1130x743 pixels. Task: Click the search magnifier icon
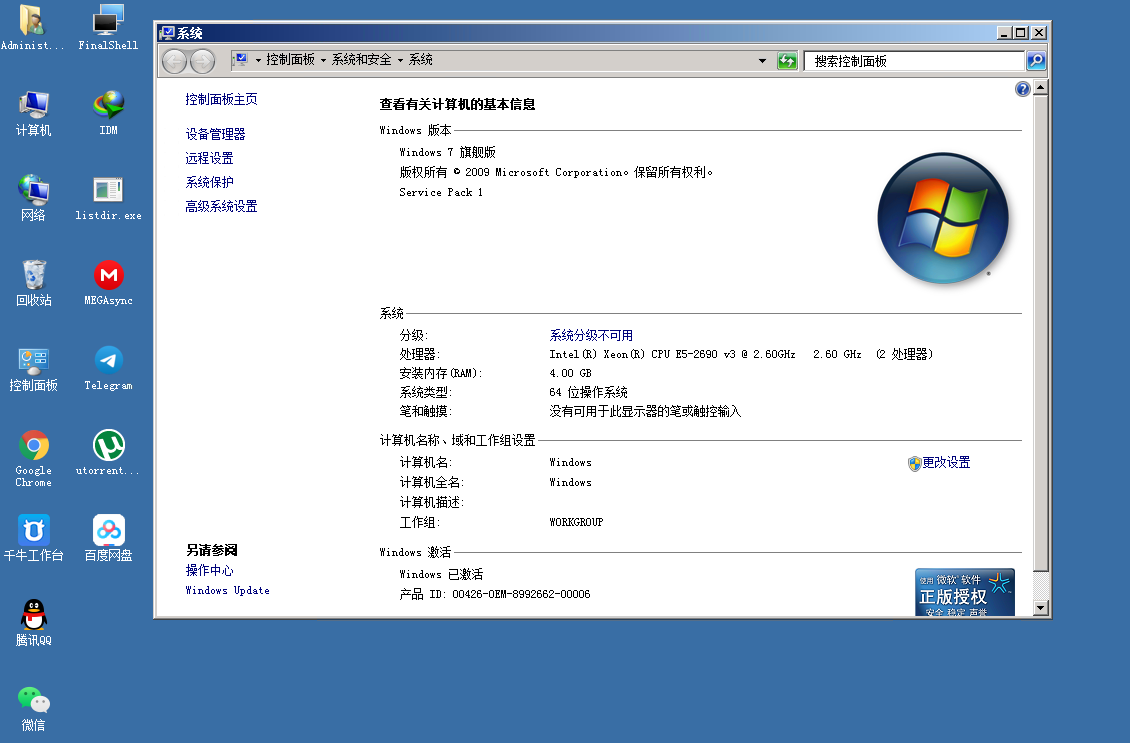[x=1036, y=61]
